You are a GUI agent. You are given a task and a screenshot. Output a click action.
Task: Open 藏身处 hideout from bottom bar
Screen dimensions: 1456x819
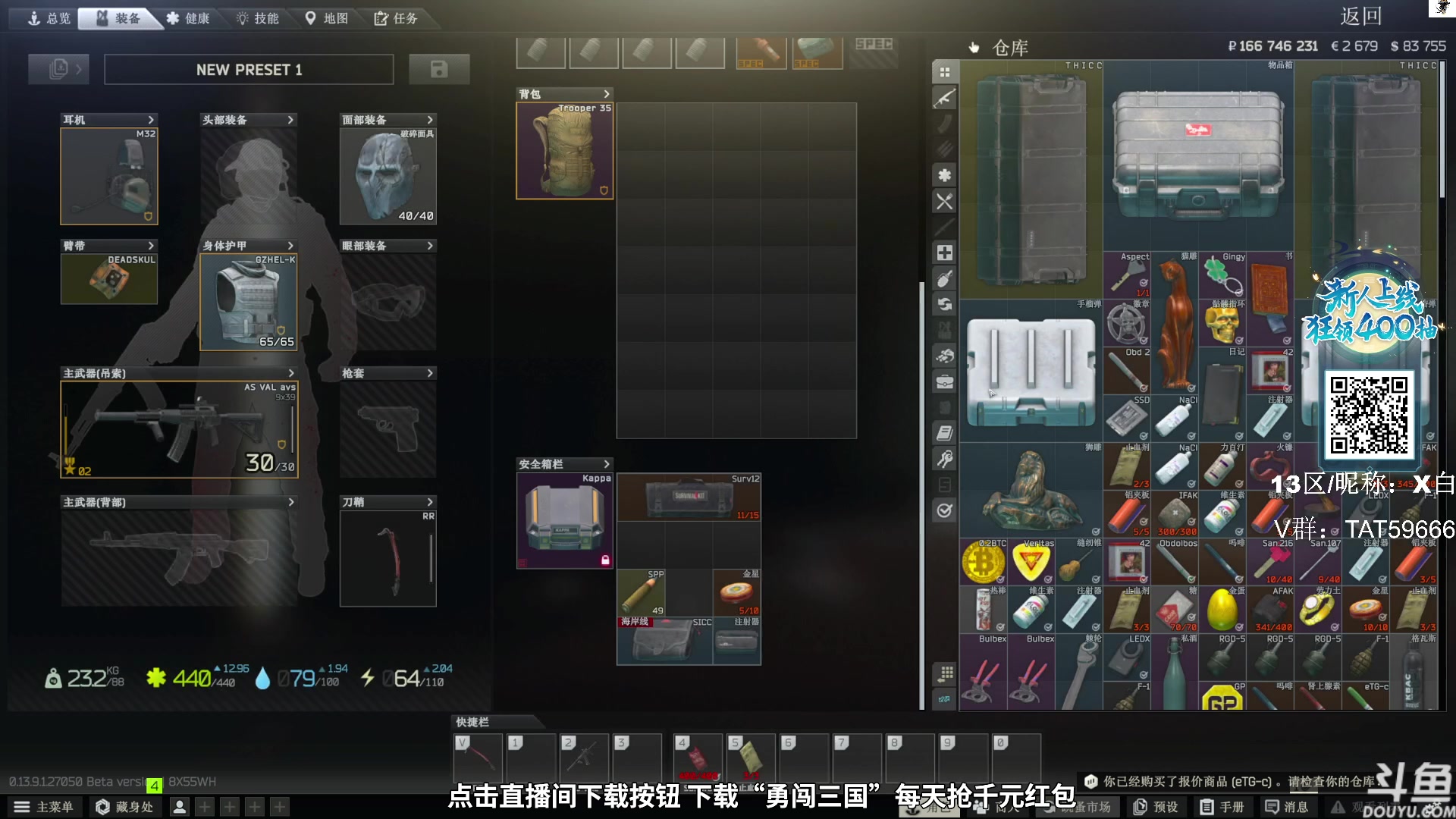125,807
